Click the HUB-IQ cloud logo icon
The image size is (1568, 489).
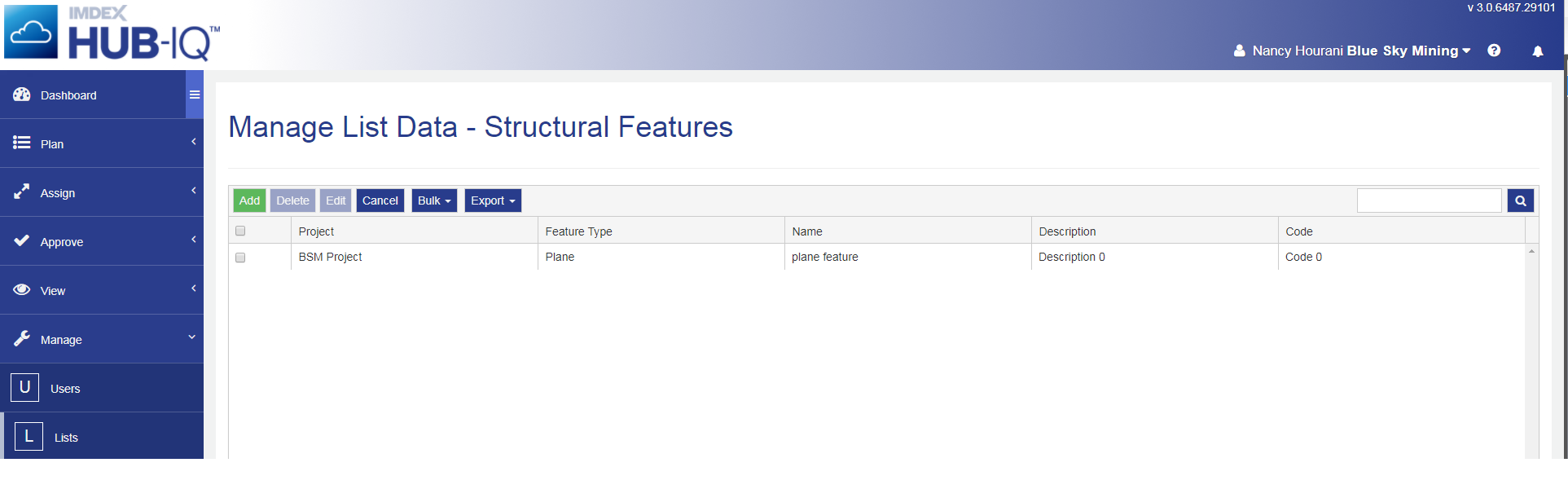click(x=31, y=32)
